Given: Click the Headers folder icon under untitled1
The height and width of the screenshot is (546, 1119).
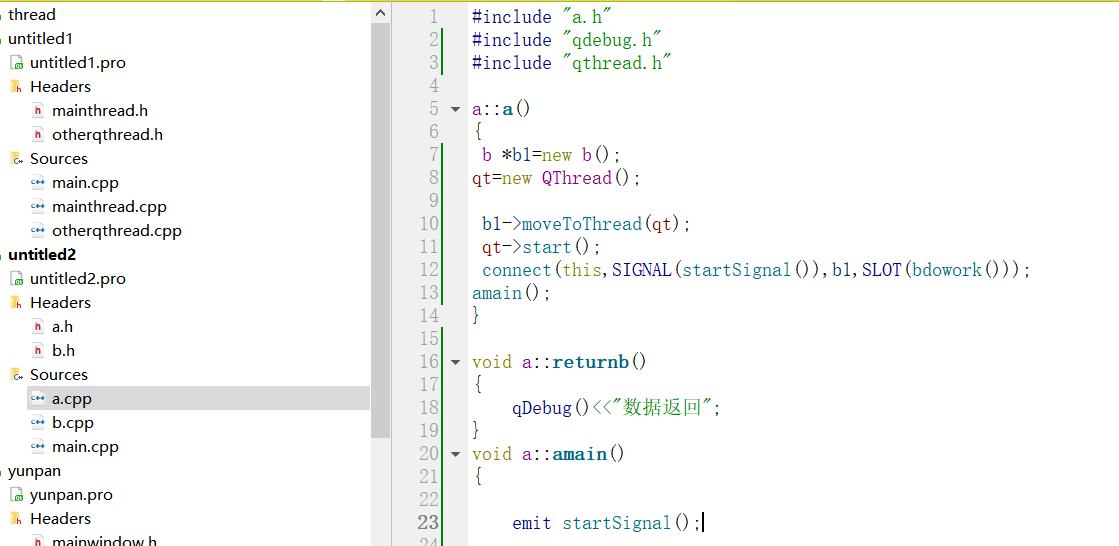Looking at the screenshot, I should [16, 86].
